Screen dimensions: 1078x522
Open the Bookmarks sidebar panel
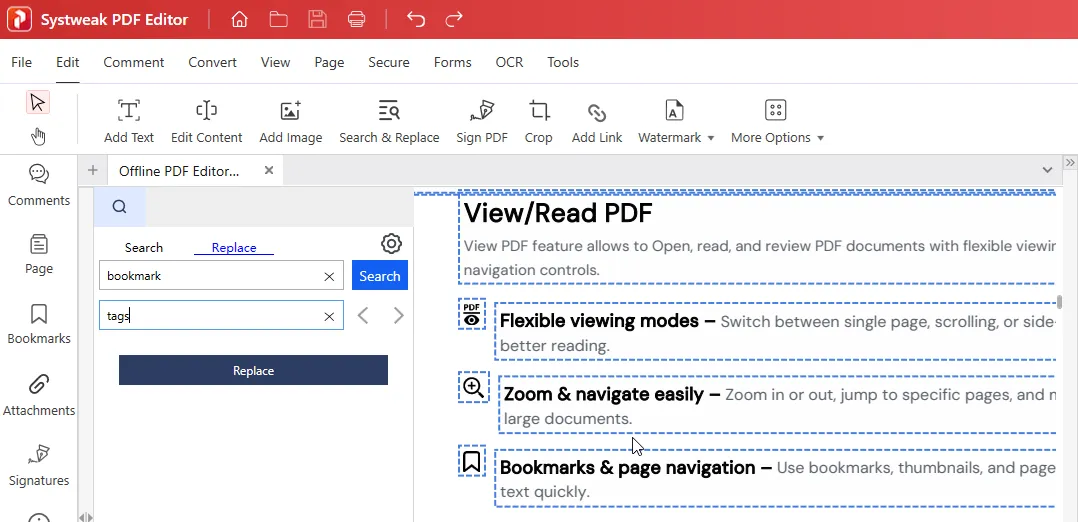point(39,324)
